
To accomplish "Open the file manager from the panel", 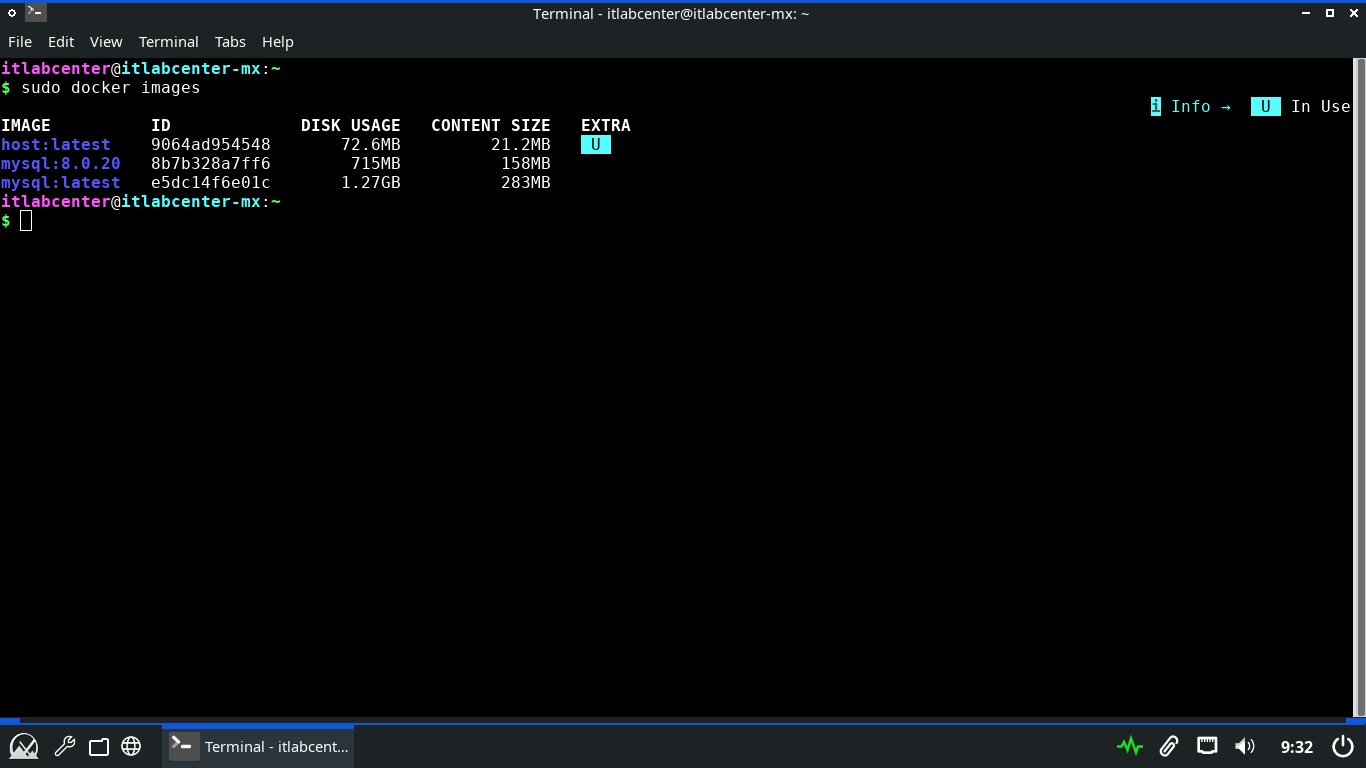I will click(98, 746).
